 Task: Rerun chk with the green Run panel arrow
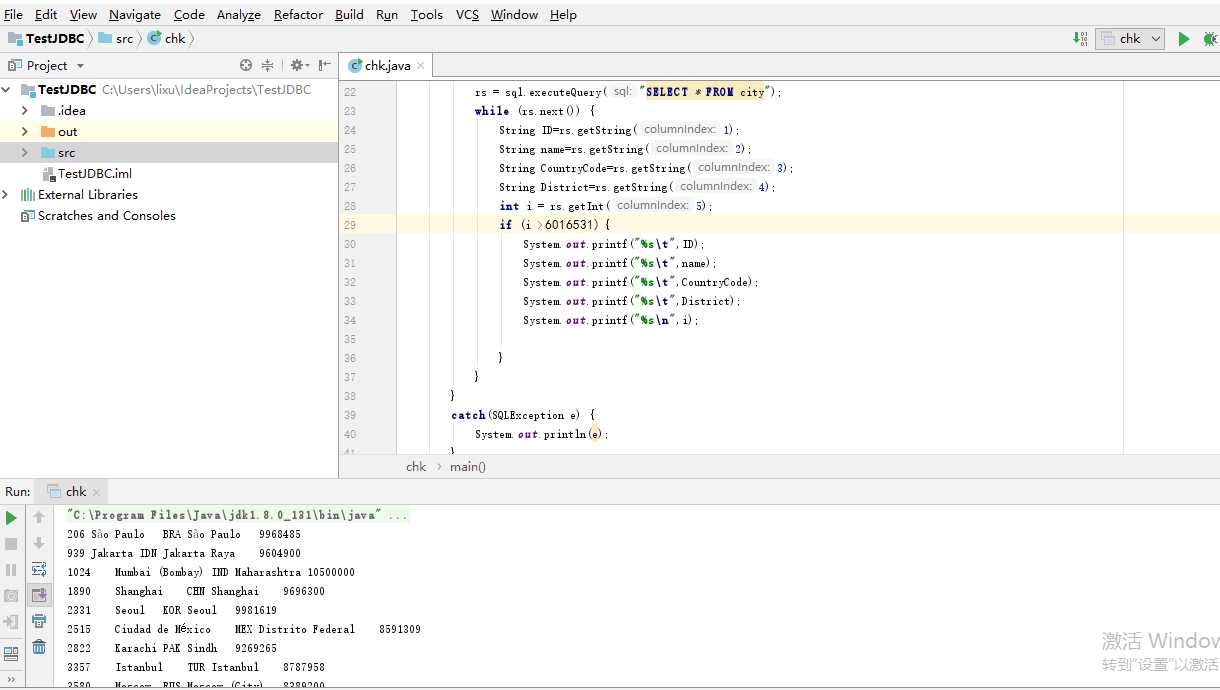[11, 518]
